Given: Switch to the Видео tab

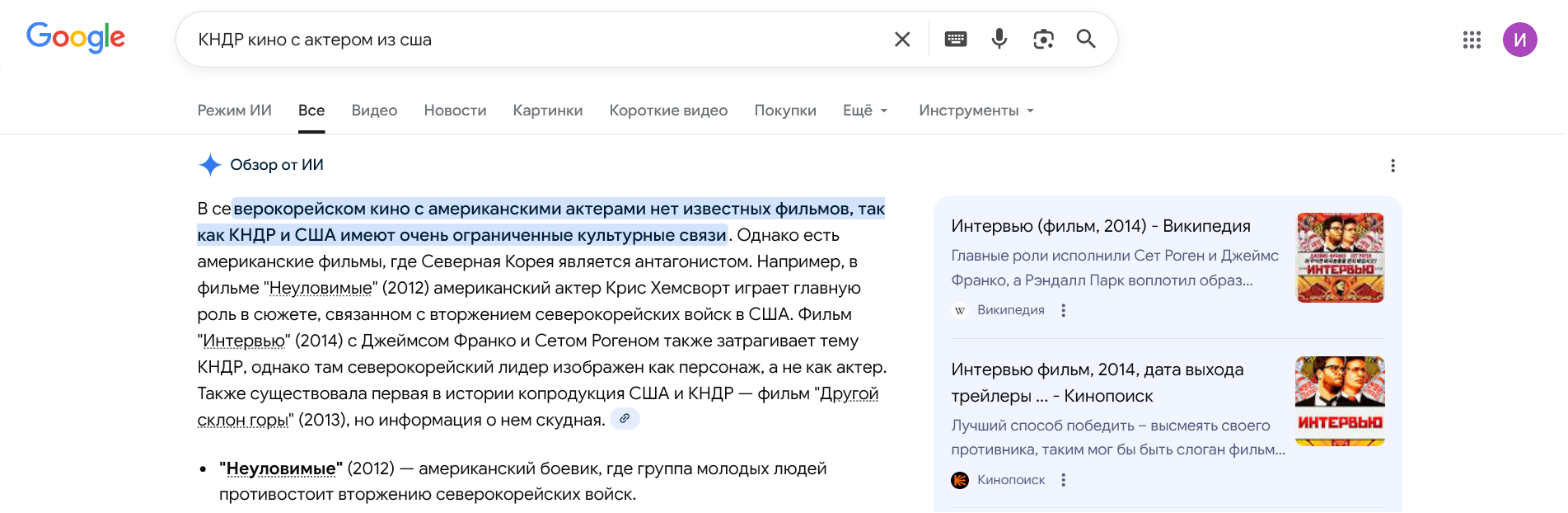Looking at the screenshot, I should [374, 111].
